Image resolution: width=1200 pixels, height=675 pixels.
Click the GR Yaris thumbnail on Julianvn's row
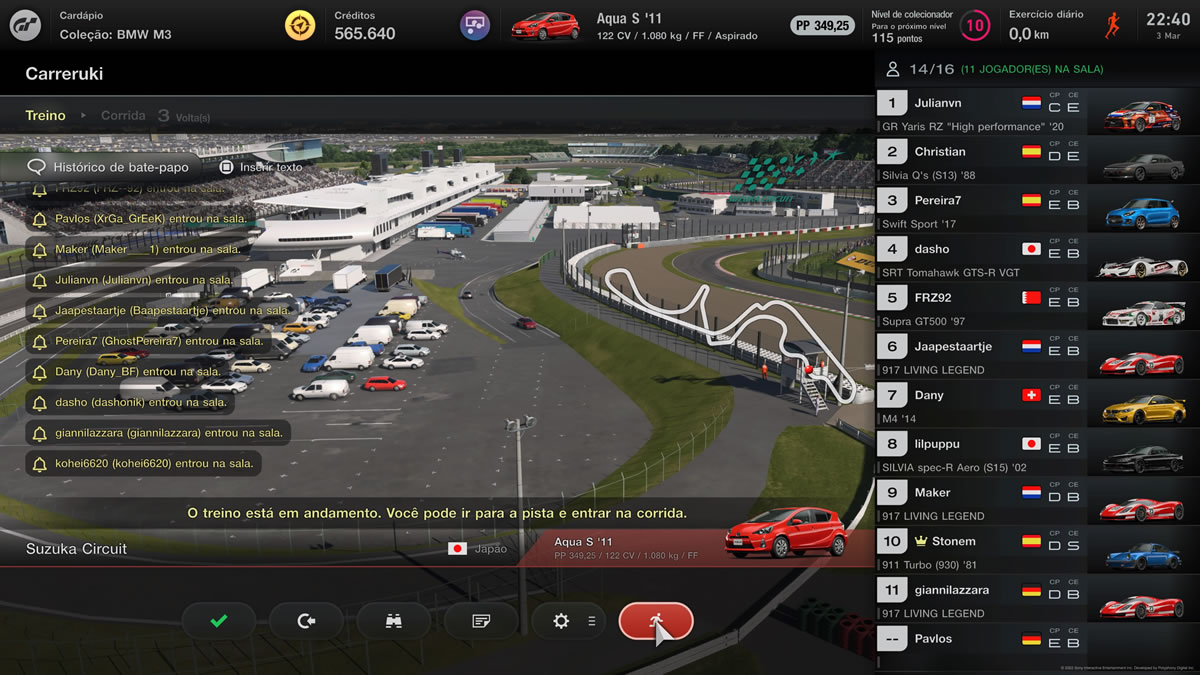tap(1142, 113)
